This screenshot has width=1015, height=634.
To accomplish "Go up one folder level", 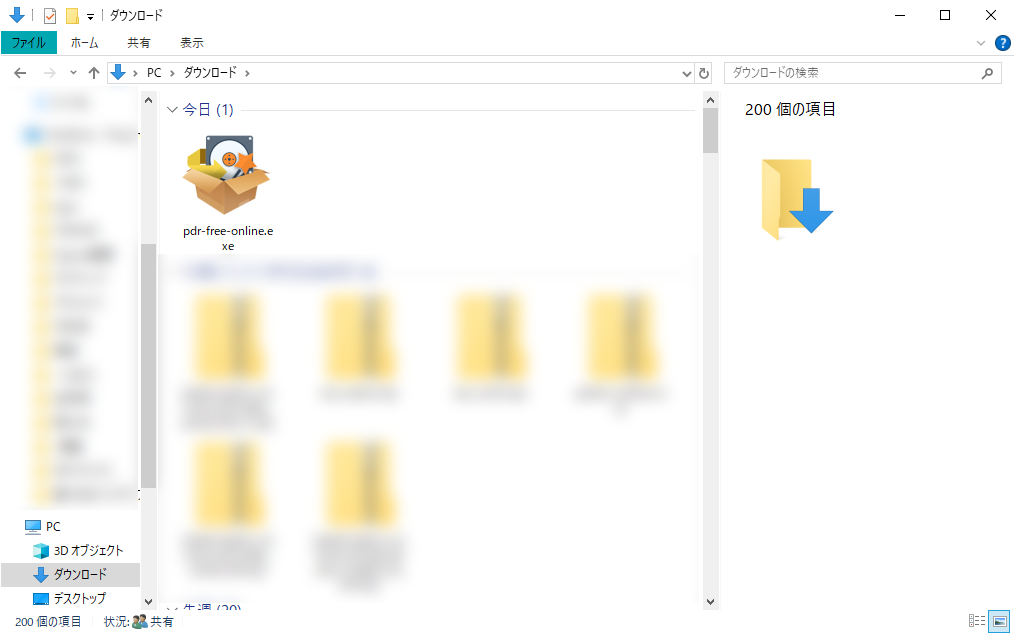I will tap(94, 73).
